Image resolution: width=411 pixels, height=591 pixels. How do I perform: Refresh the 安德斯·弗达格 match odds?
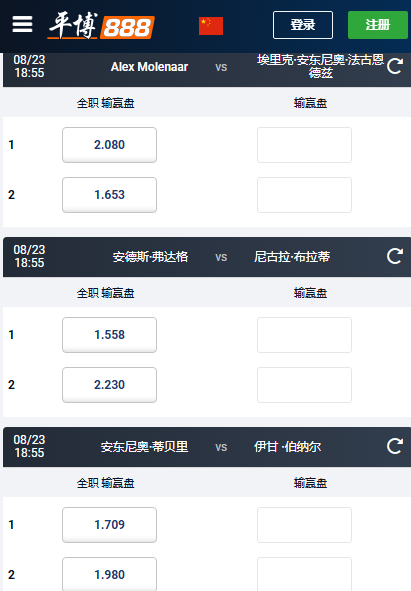pos(395,257)
